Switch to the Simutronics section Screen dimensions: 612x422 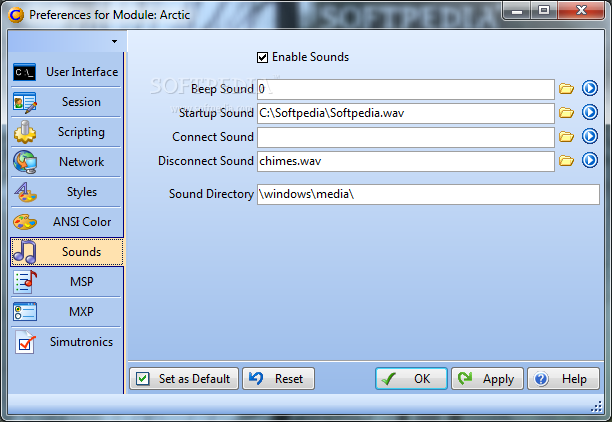point(67,342)
